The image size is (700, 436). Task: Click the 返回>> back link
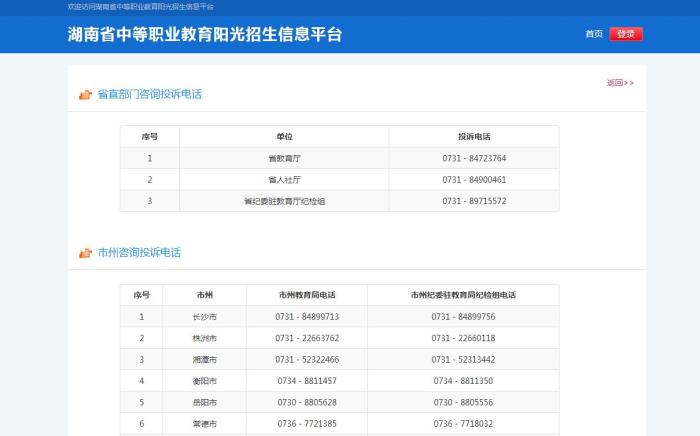click(x=619, y=83)
